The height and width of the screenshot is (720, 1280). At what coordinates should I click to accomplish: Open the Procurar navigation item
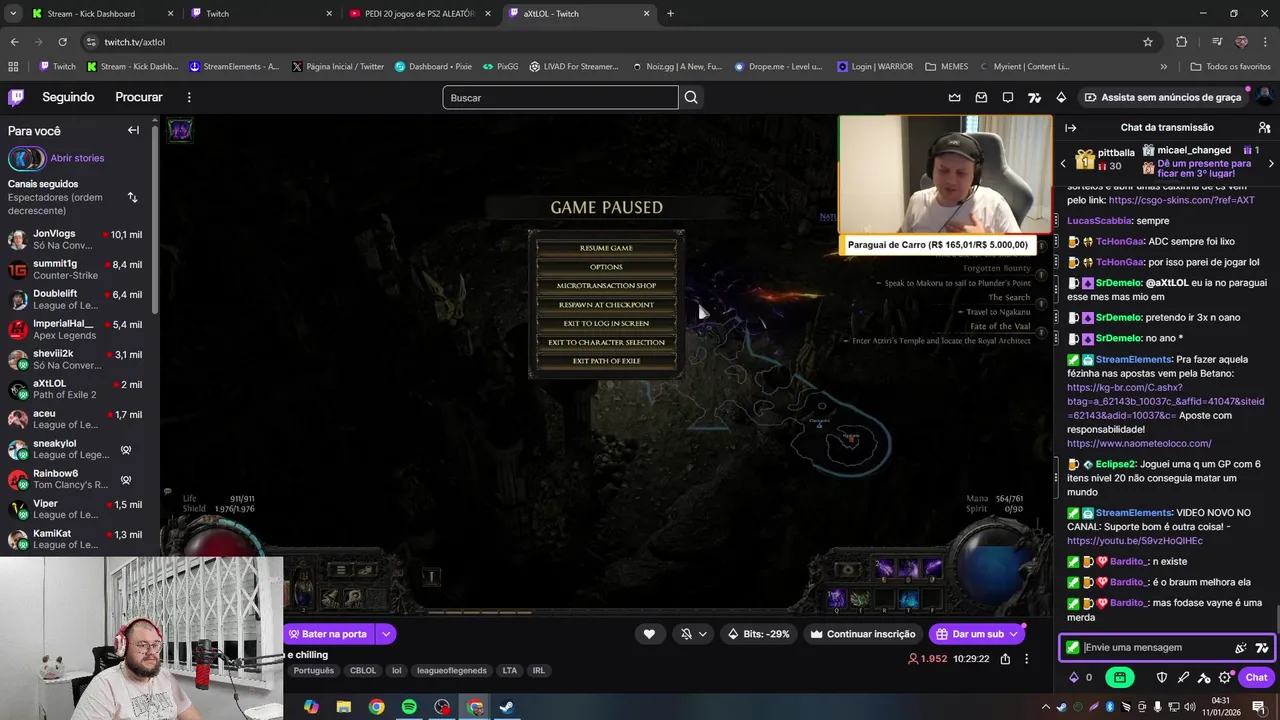point(139,97)
